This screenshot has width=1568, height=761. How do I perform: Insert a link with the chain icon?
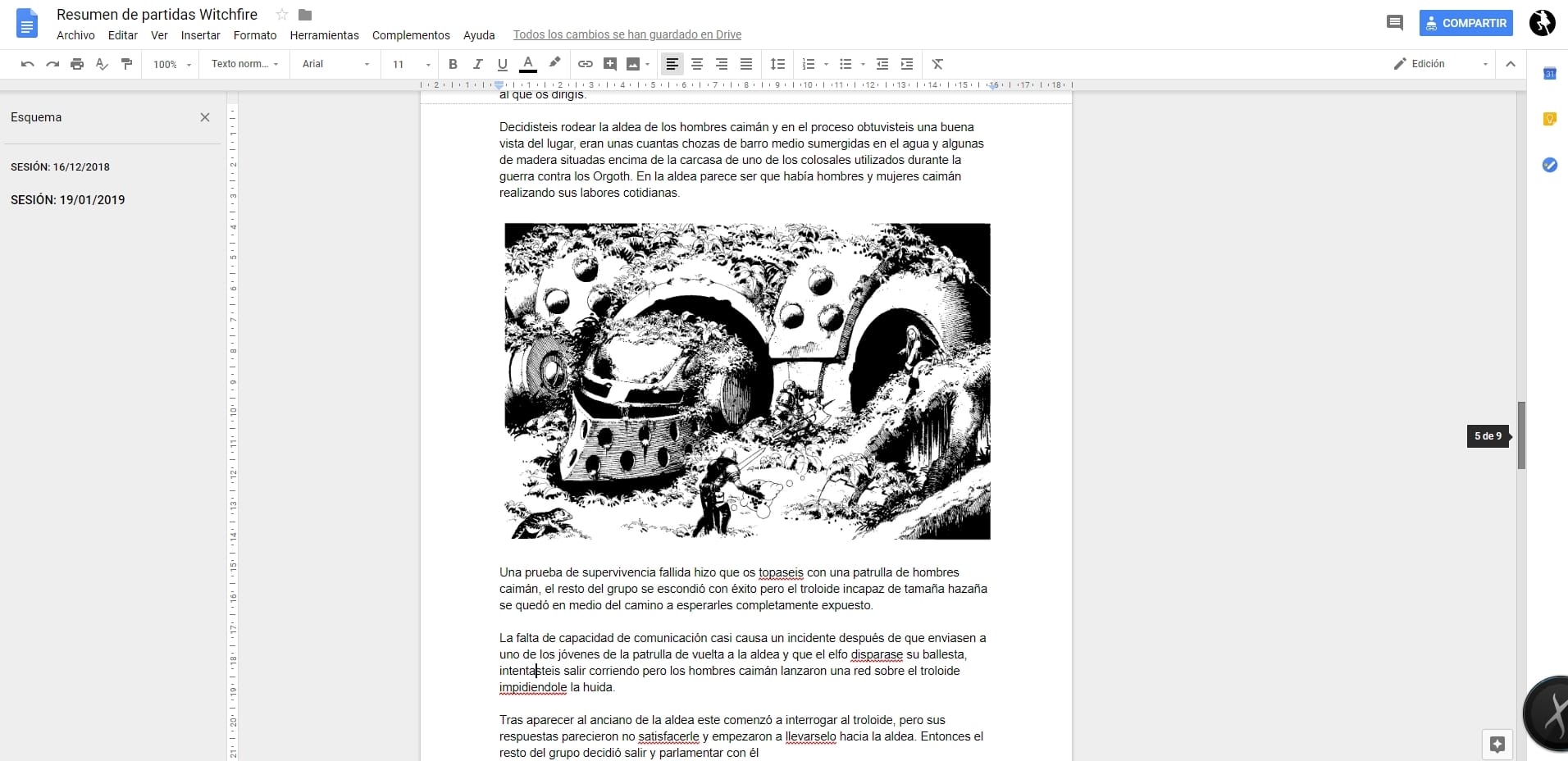pyautogui.click(x=586, y=64)
